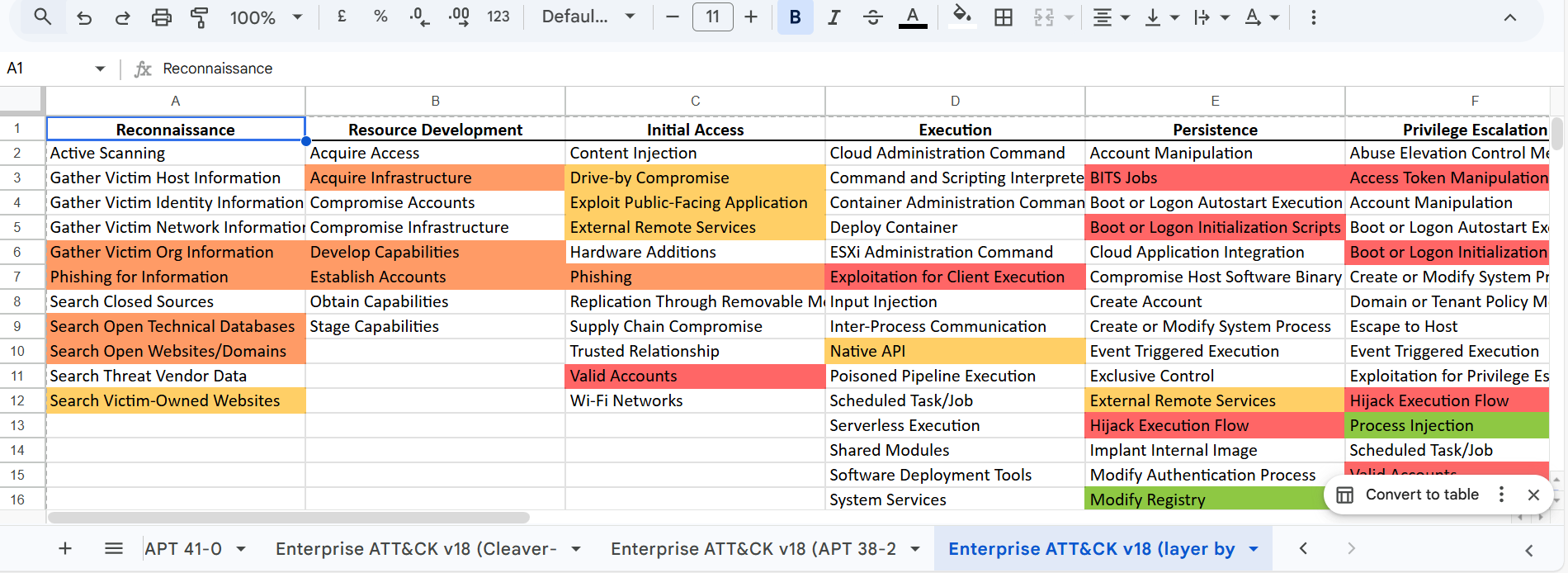Image resolution: width=1568 pixels, height=573 pixels.
Task: Select the Phishing cell in Initial Access
Action: click(695, 277)
